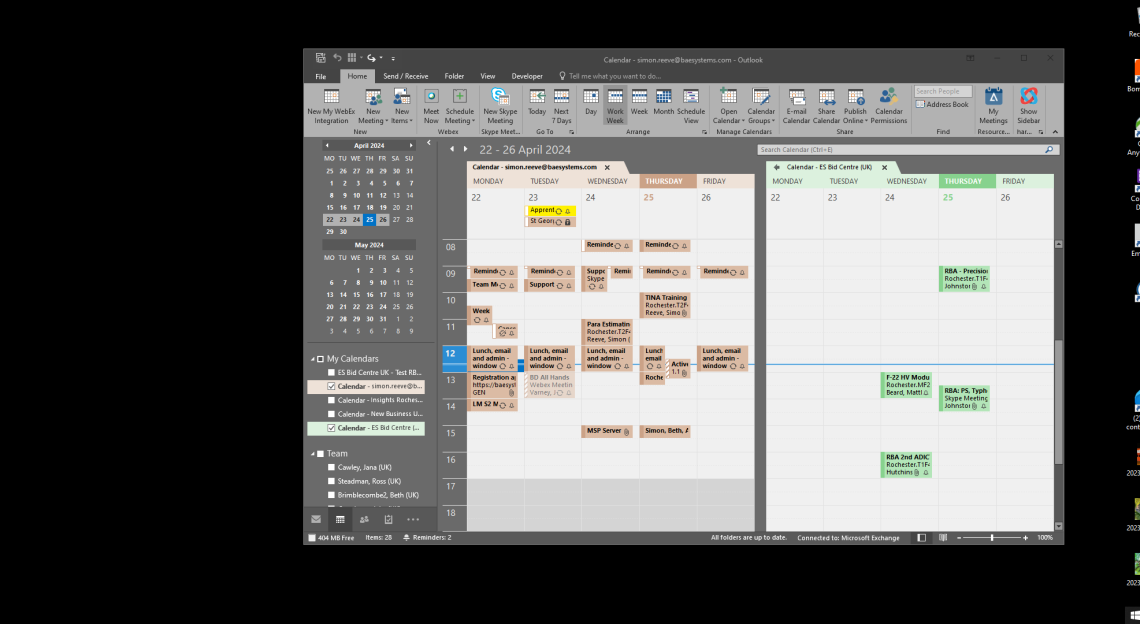
Task: Open the Schedule View layout
Action: (691, 106)
